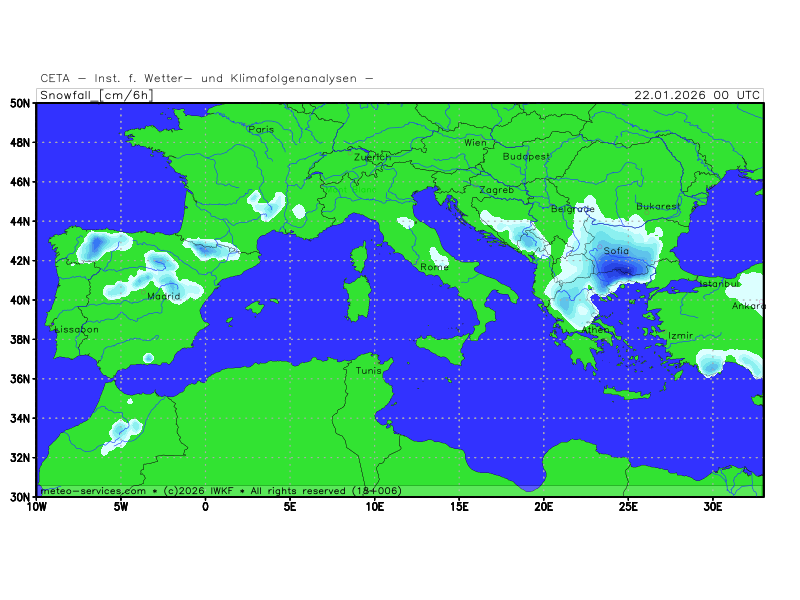Click the Zagreb city label
The image size is (800, 600).
point(496,190)
